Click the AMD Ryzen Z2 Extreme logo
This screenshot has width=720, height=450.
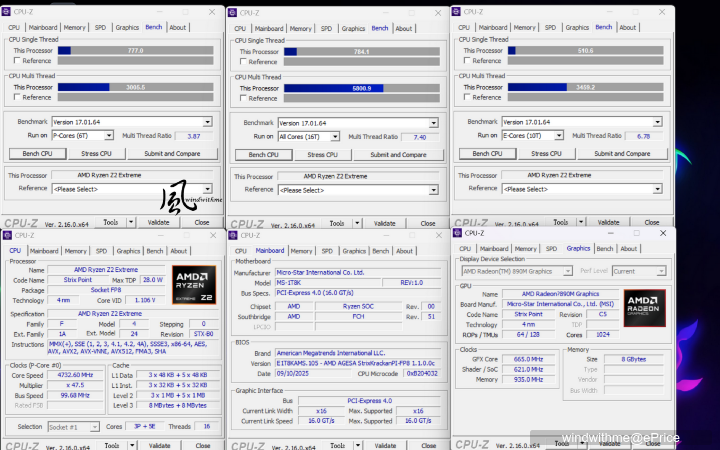(x=192, y=283)
